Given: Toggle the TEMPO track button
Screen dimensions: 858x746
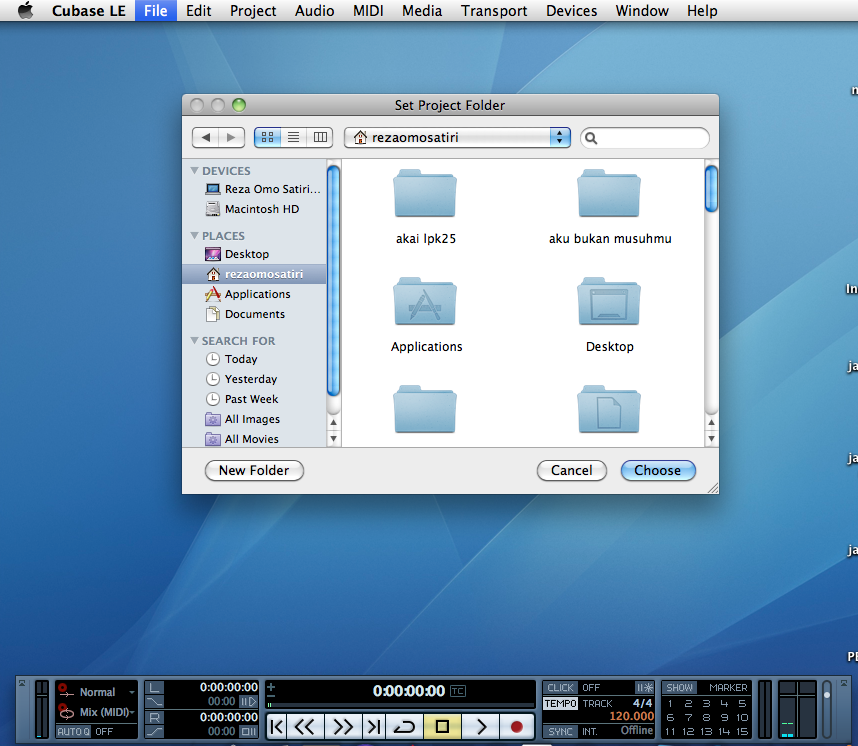Looking at the screenshot, I should pos(560,703).
